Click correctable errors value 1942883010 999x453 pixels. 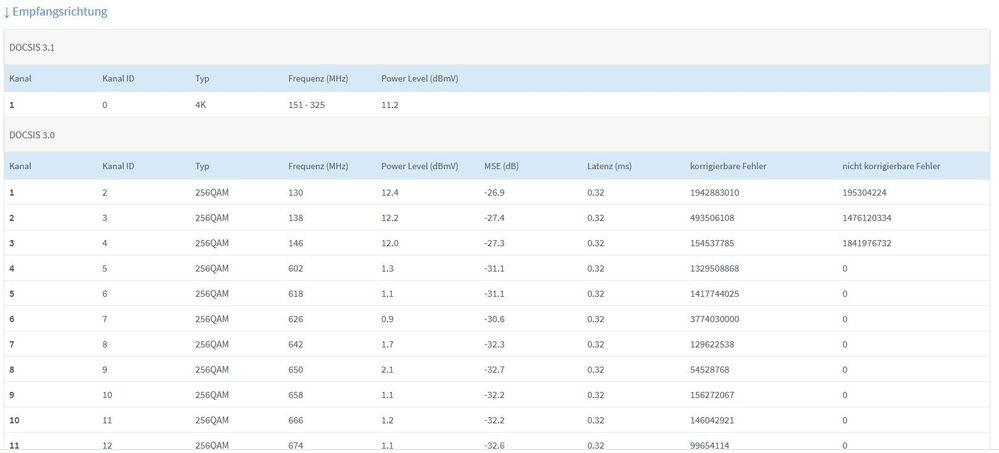click(x=715, y=192)
